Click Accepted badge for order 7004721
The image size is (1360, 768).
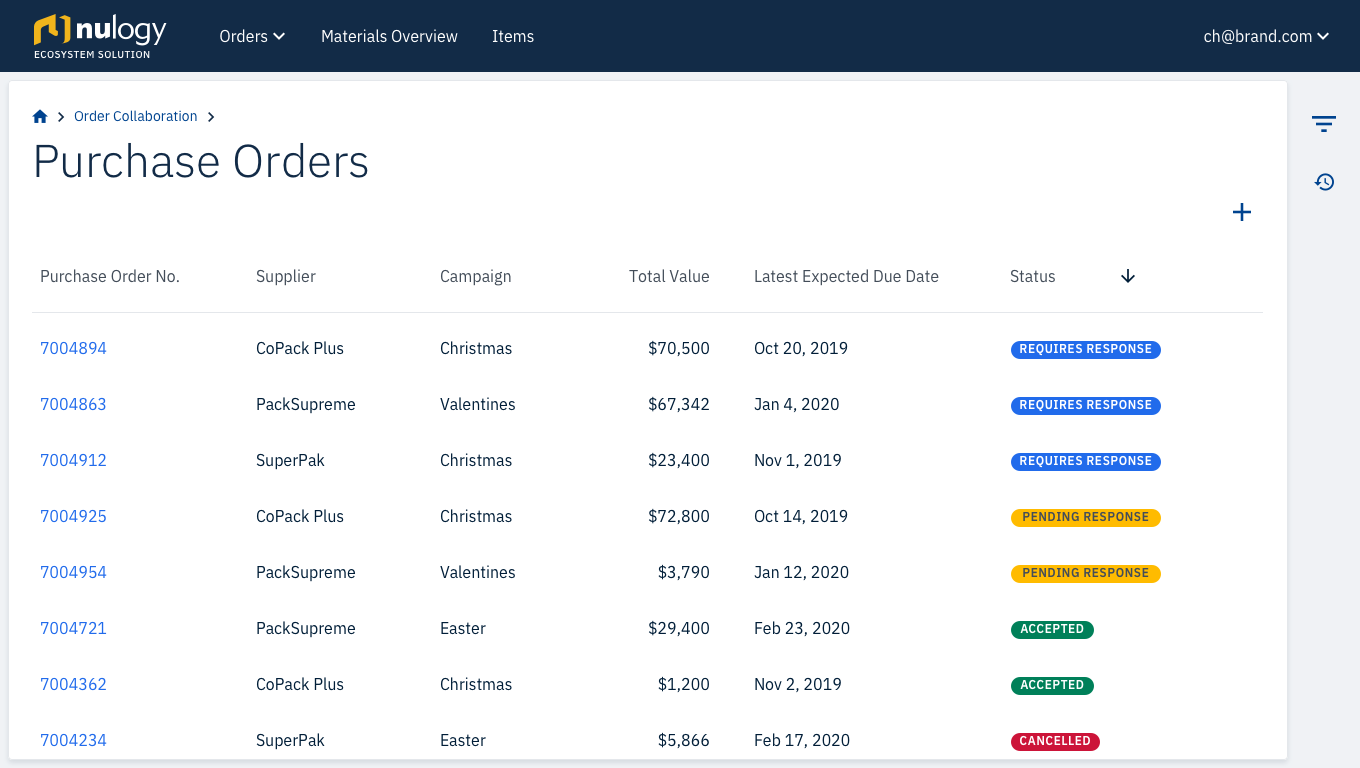pyautogui.click(x=1052, y=629)
